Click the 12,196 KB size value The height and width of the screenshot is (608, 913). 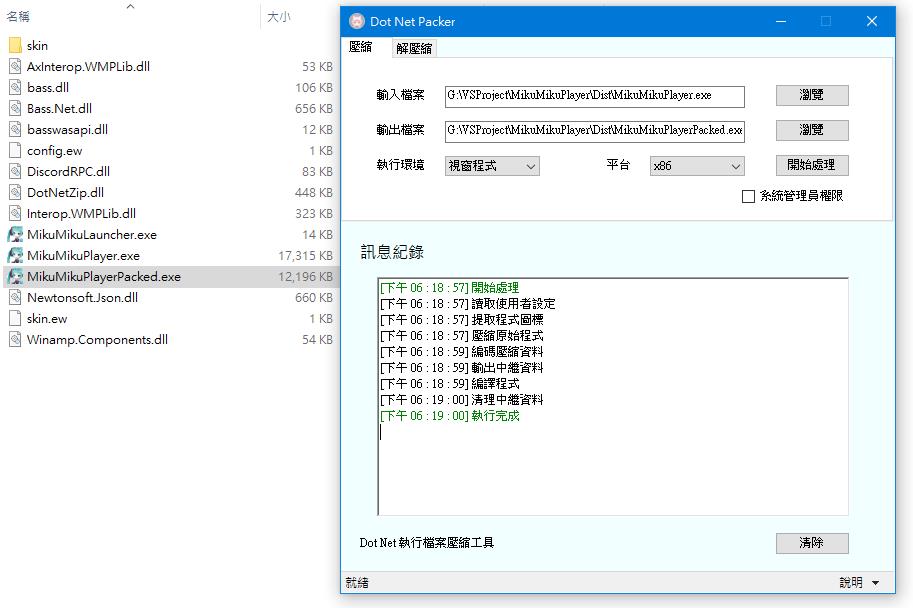coord(305,277)
